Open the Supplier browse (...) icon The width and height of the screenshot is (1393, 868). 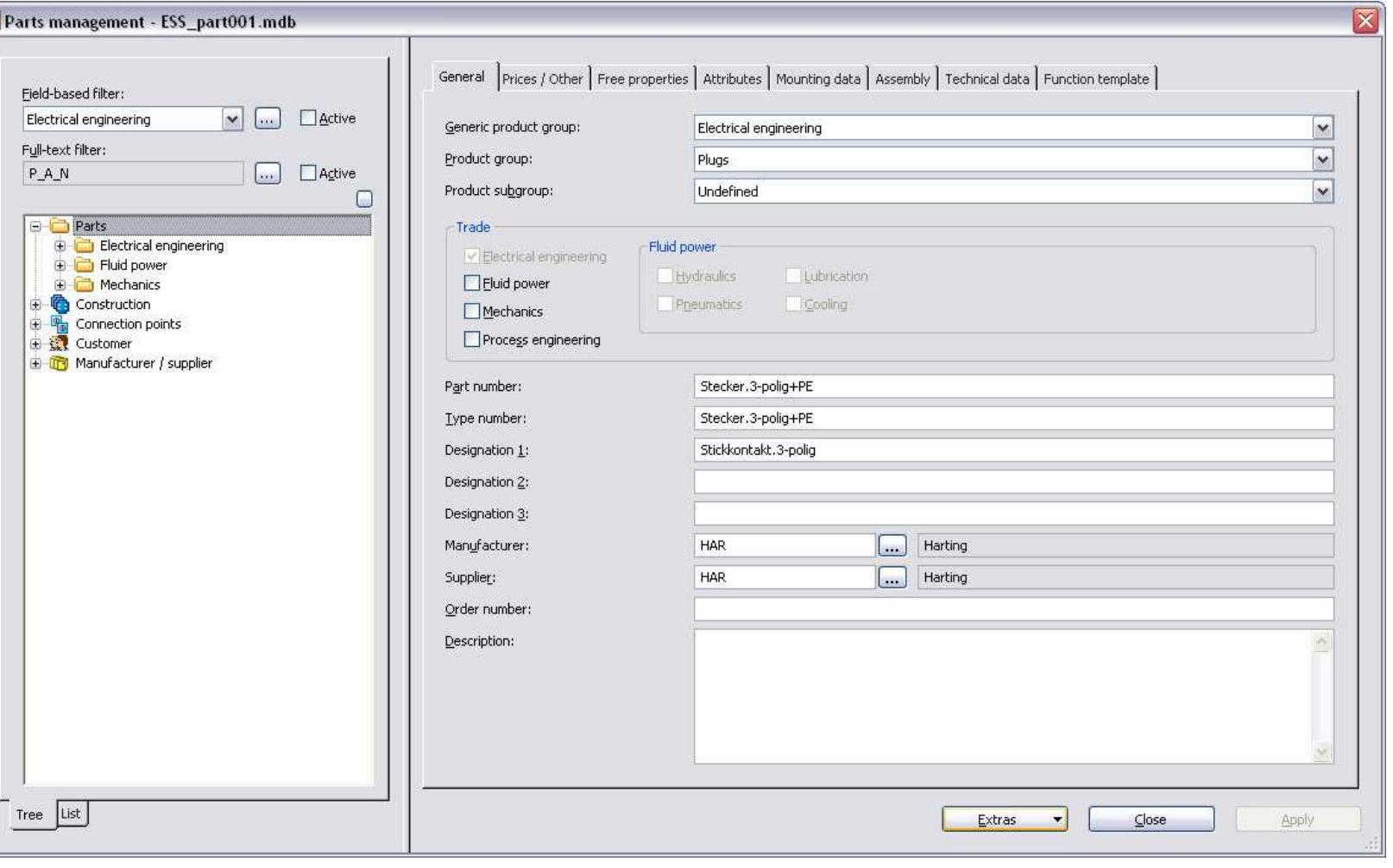(x=893, y=577)
